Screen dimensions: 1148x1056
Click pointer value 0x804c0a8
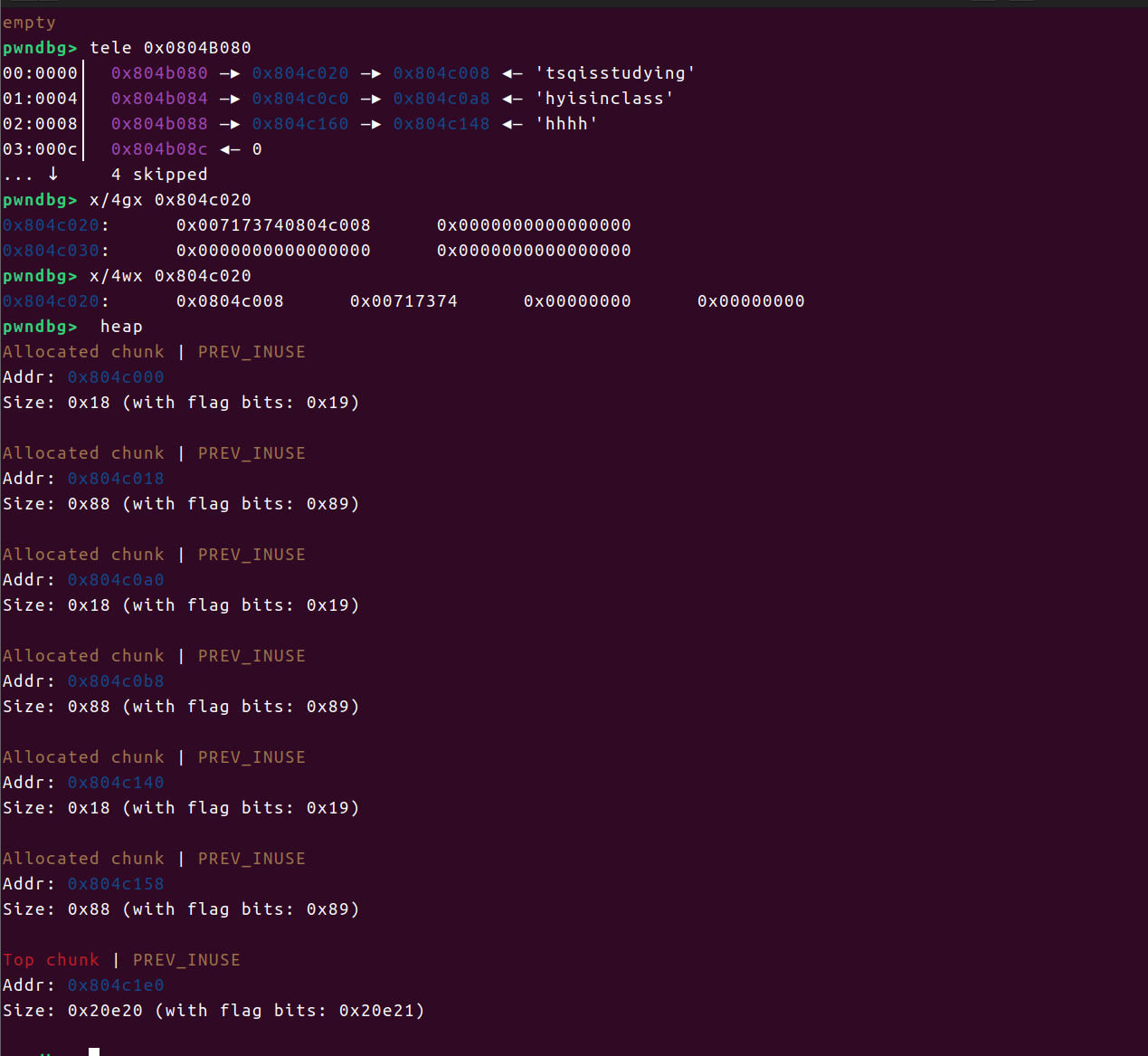(x=441, y=99)
